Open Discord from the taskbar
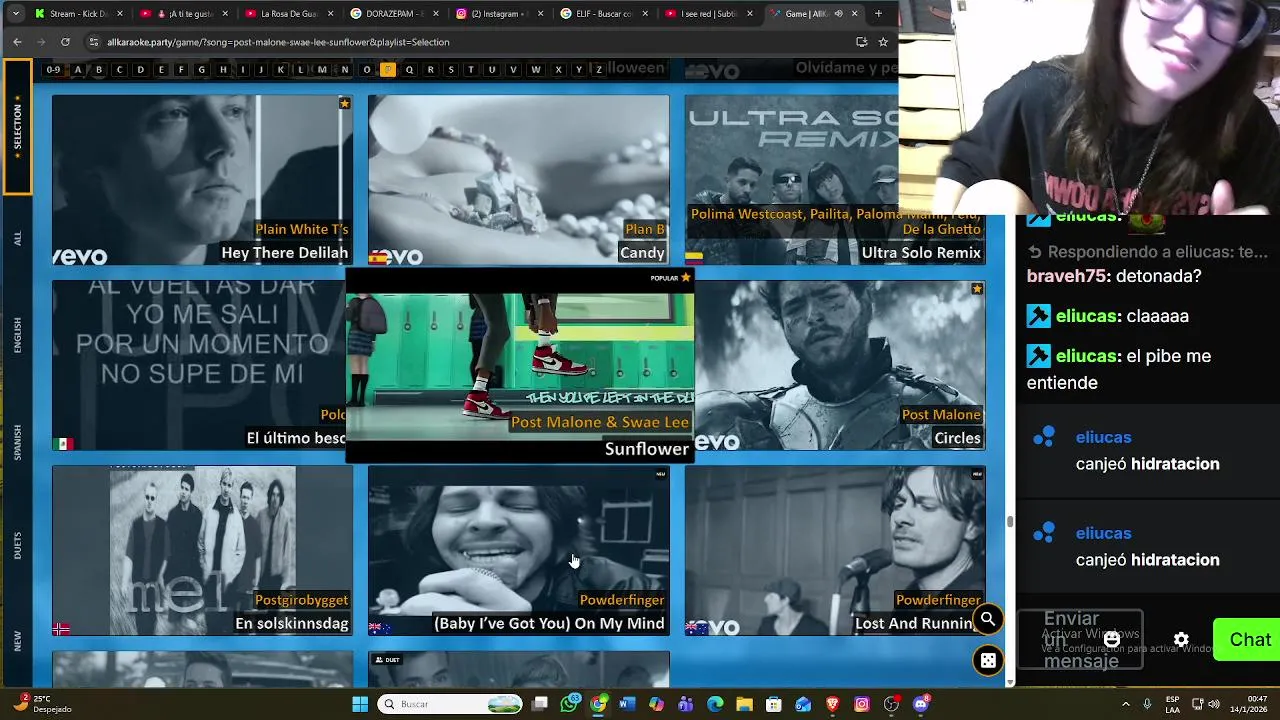This screenshot has width=1280, height=720. click(x=921, y=704)
